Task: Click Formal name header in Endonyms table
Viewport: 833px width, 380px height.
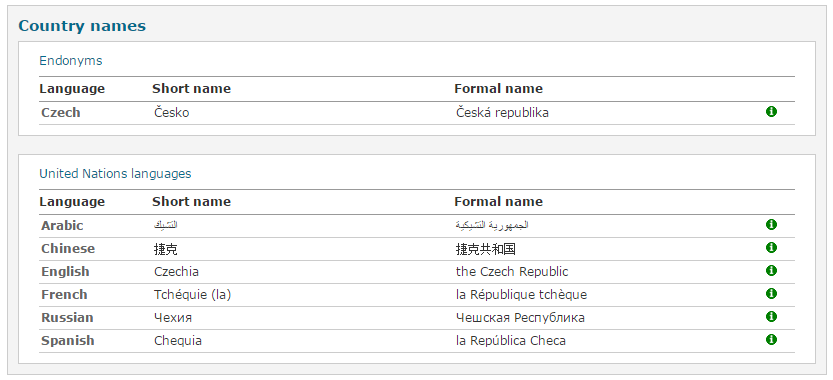Action: [498, 89]
